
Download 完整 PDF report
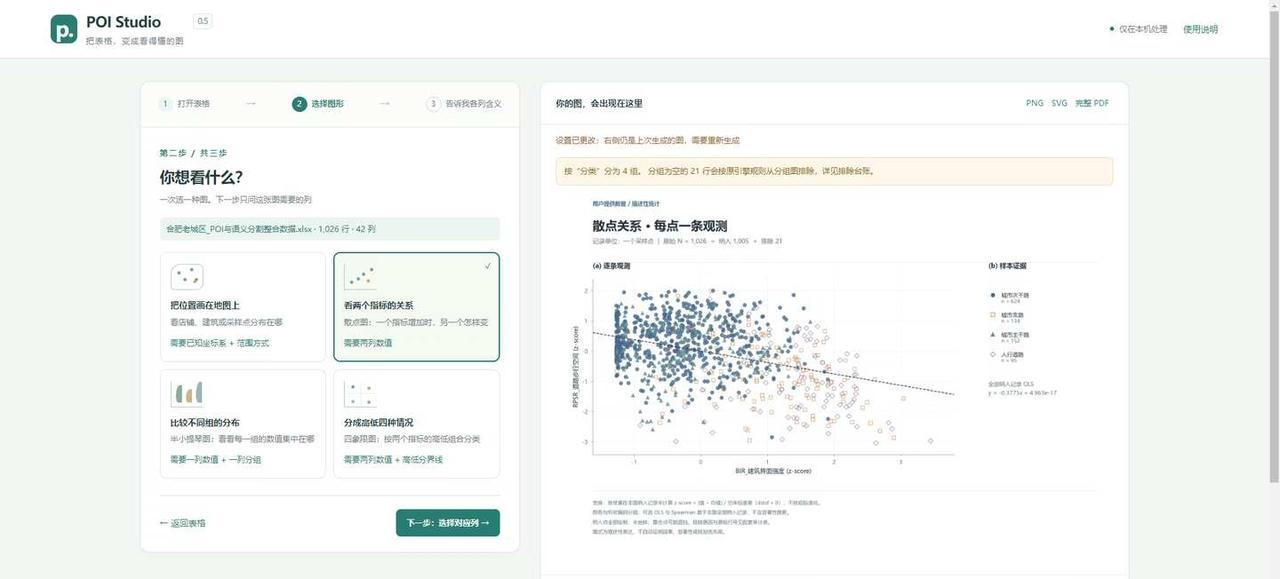(1092, 103)
